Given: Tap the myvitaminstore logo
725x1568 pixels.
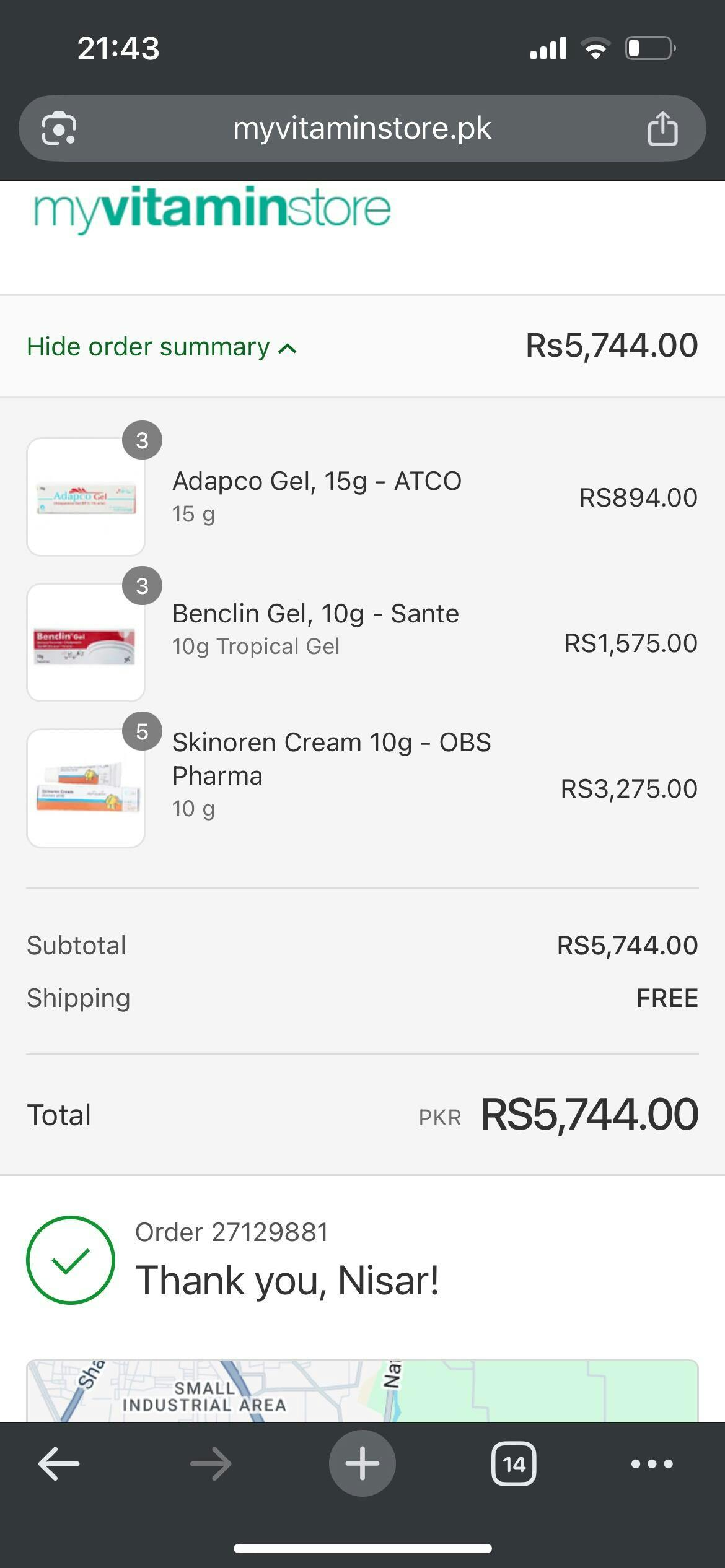Looking at the screenshot, I should pyautogui.click(x=212, y=209).
